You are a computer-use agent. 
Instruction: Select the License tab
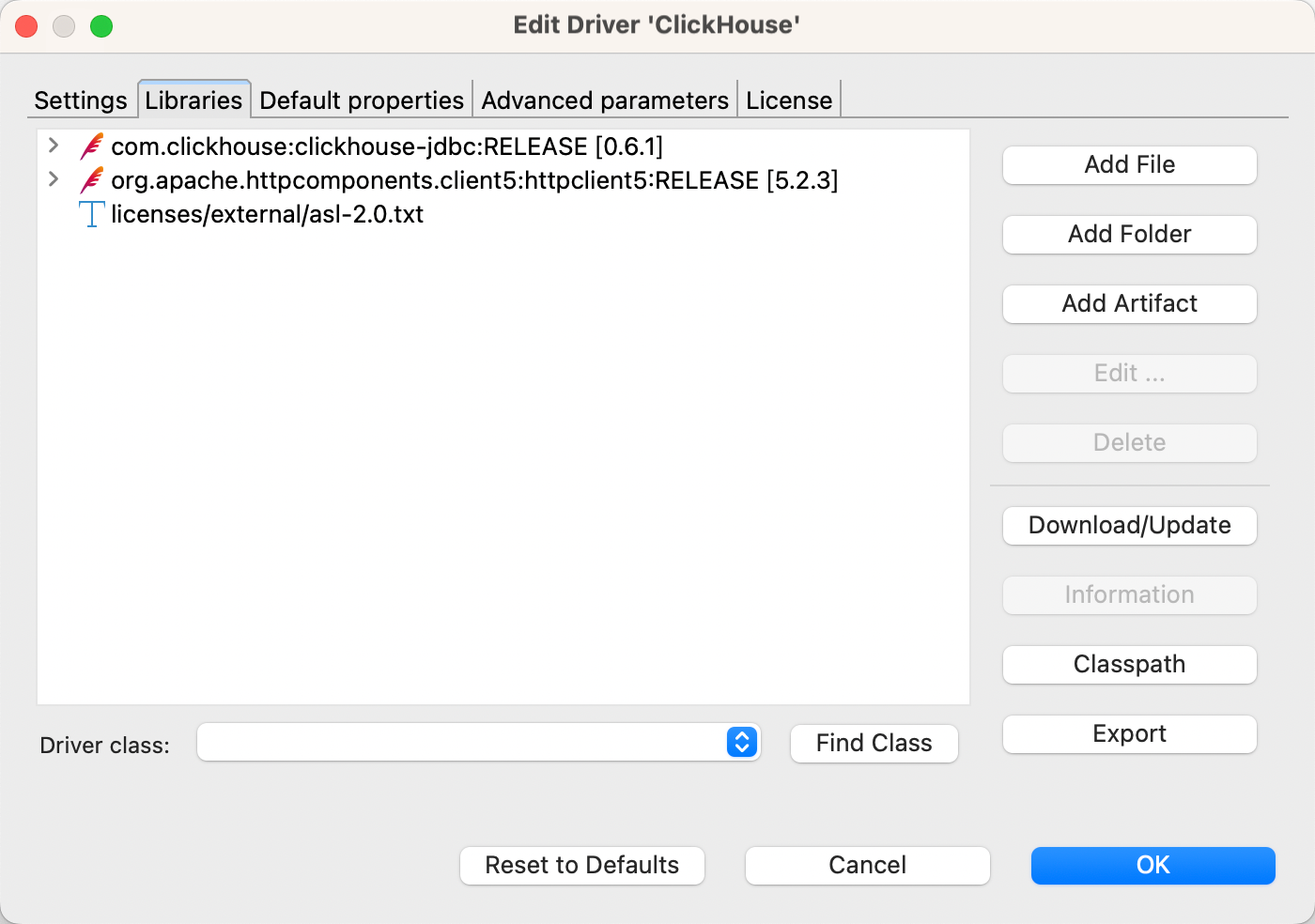[x=789, y=100]
